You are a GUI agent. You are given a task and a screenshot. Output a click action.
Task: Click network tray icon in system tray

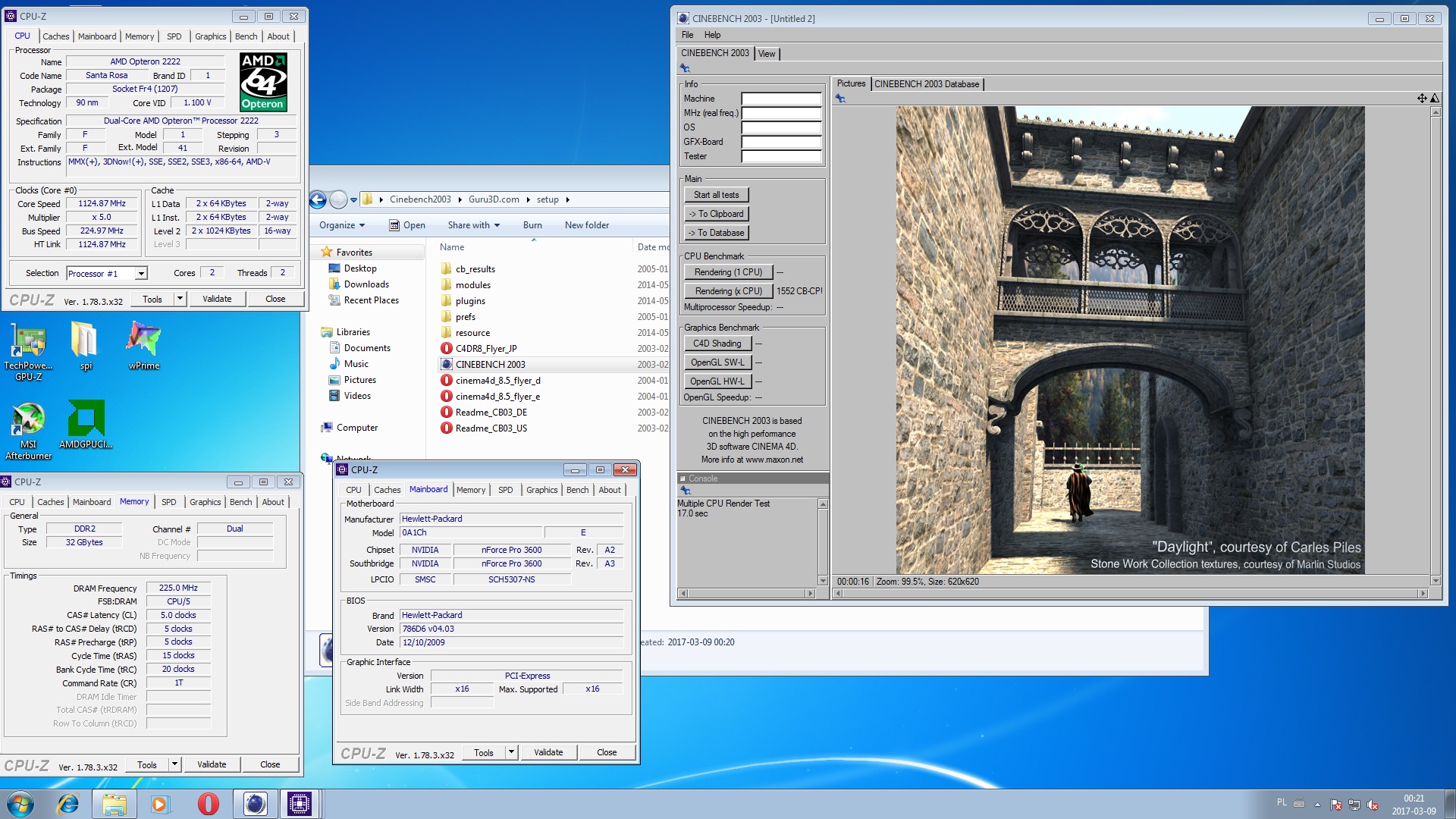pos(1354,805)
